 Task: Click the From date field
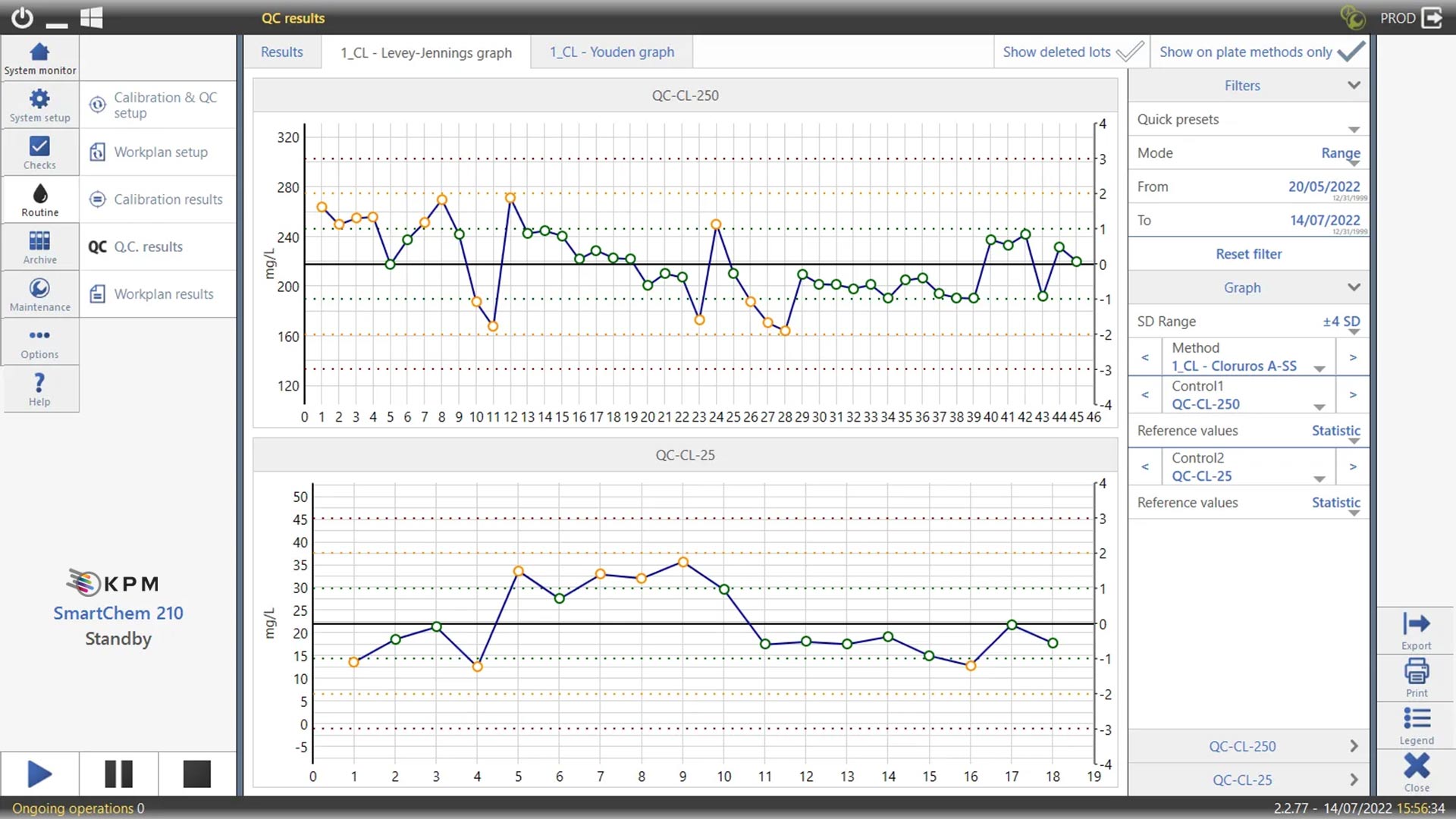click(x=1323, y=187)
